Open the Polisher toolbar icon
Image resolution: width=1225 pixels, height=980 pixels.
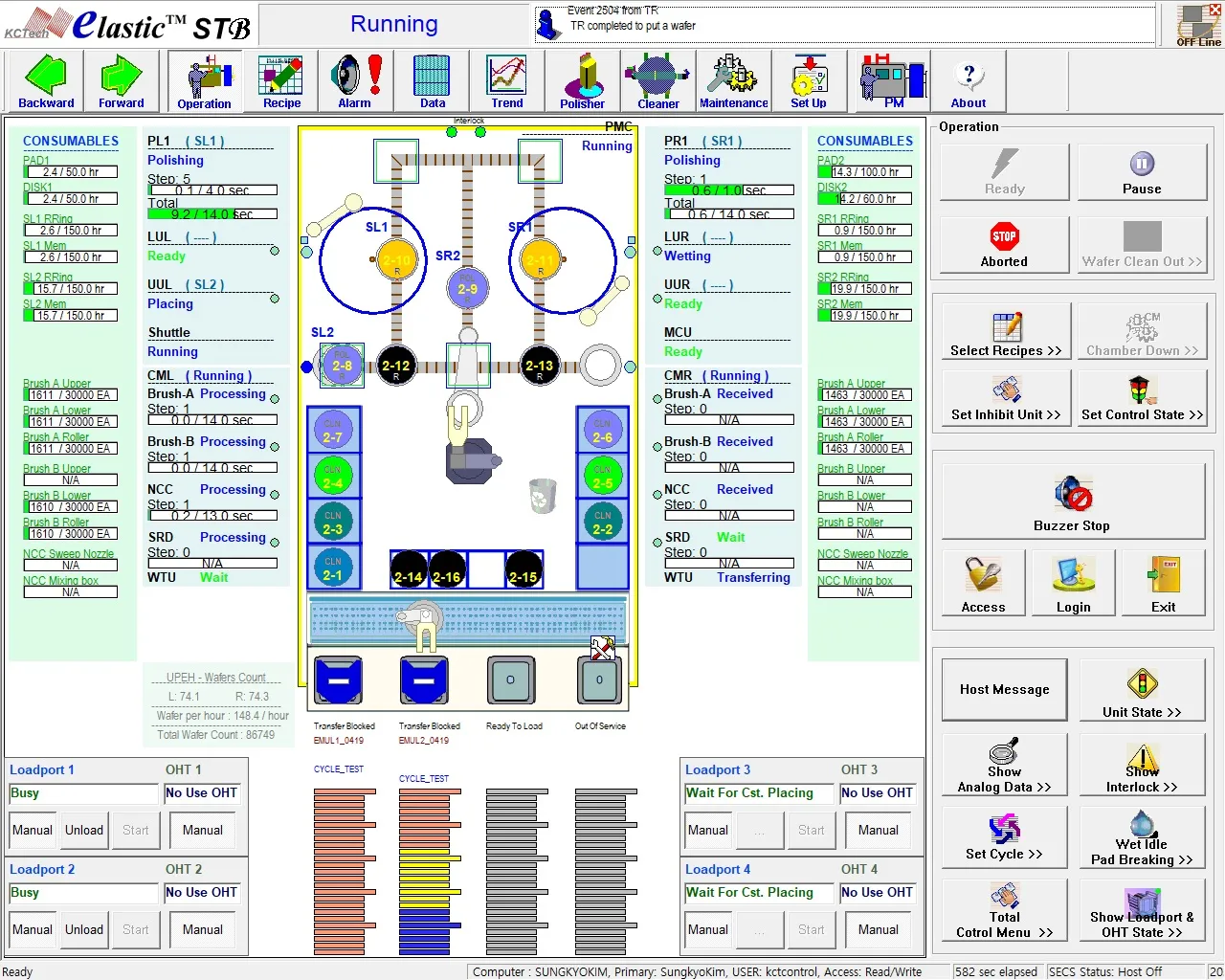[582, 82]
